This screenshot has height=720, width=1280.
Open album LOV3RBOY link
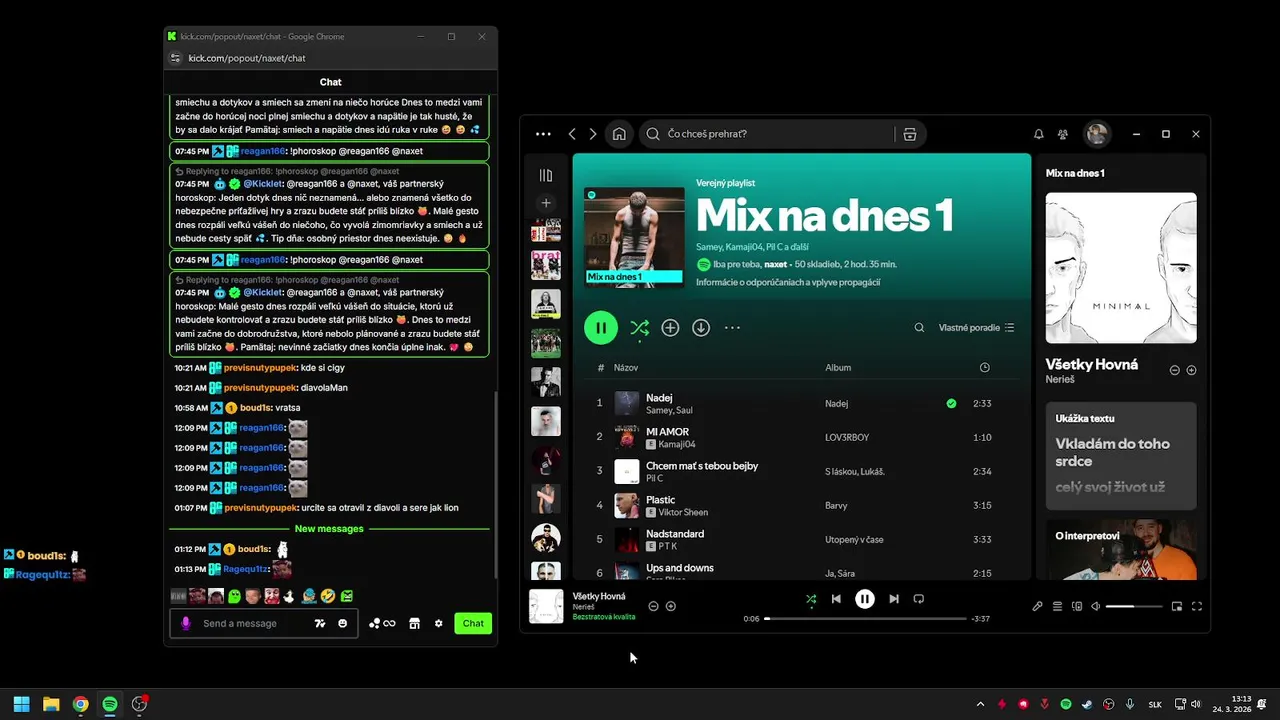[847, 438]
